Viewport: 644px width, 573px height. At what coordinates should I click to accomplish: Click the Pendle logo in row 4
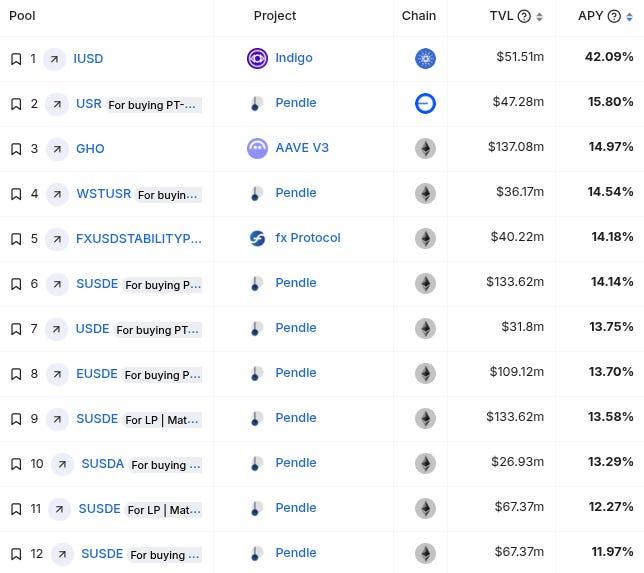(255, 193)
